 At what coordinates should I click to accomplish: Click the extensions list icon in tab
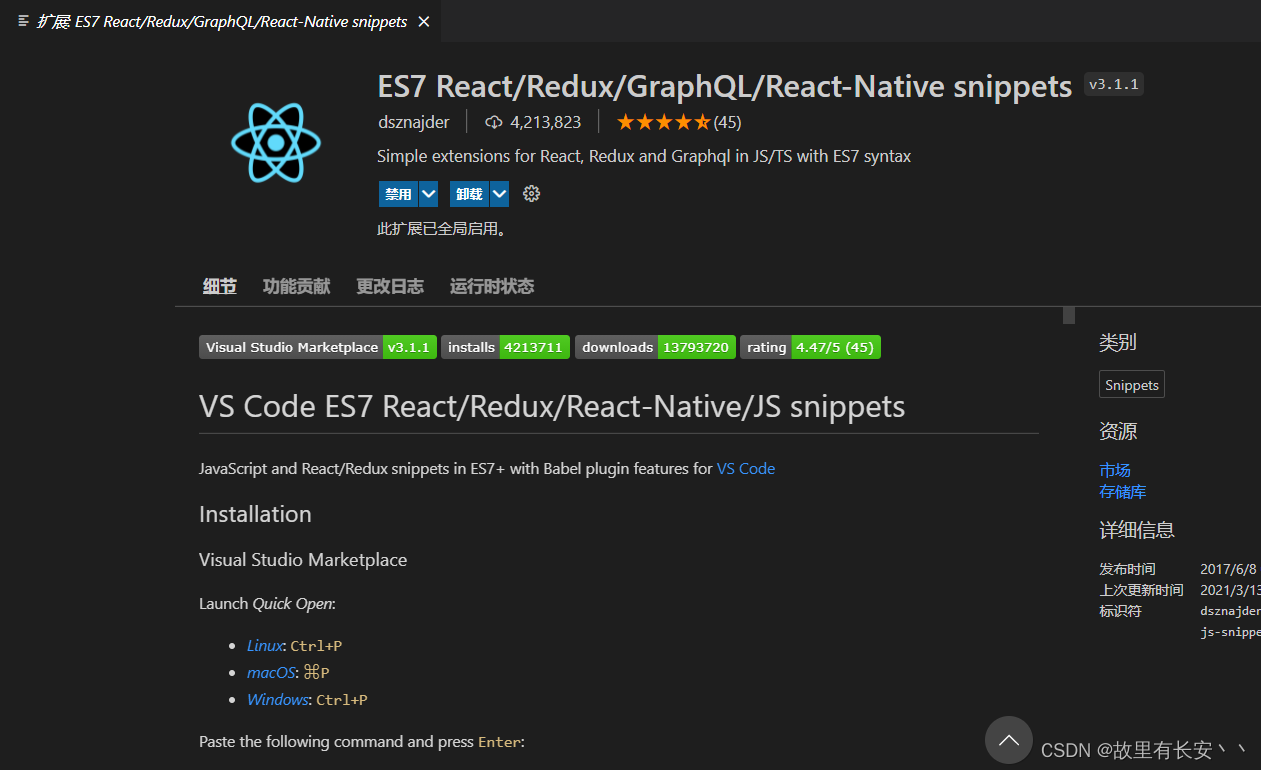click(23, 21)
